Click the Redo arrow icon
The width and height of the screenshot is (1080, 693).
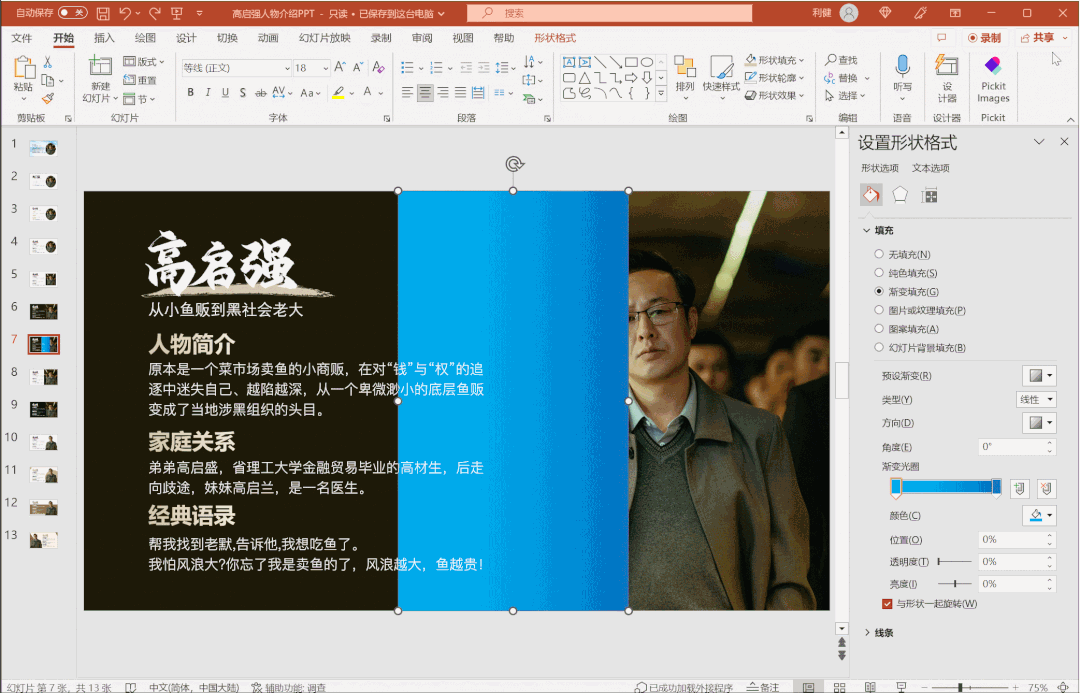click(x=154, y=13)
